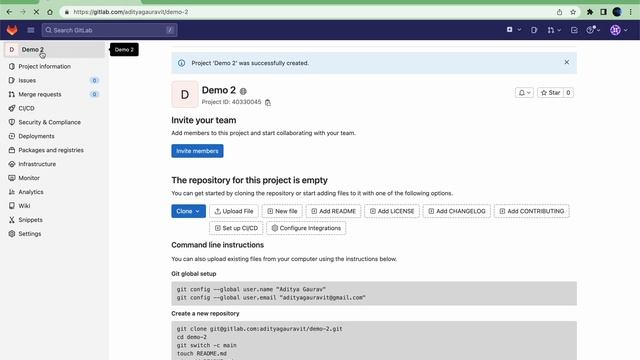Open the to-do list icon
640x360 pixels.
[x=574, y=30]
